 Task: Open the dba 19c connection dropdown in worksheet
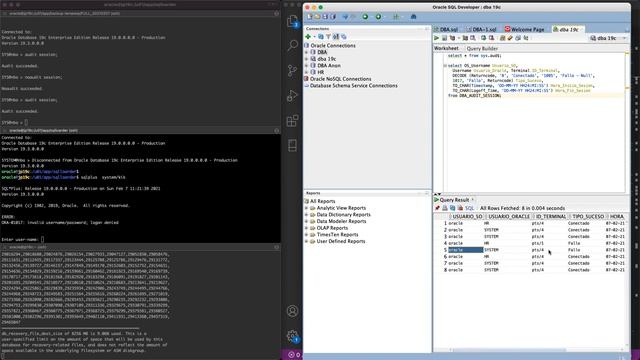point(608,38)
